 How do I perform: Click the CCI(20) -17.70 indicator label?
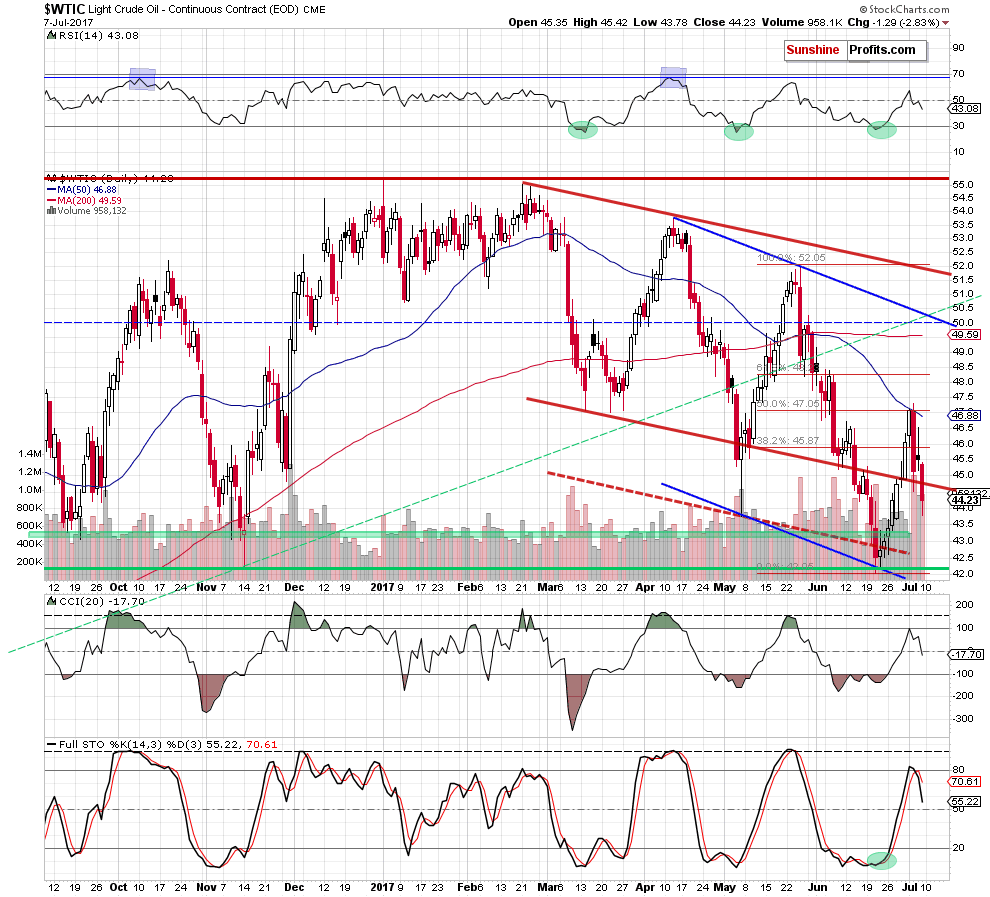click(101, 602)
